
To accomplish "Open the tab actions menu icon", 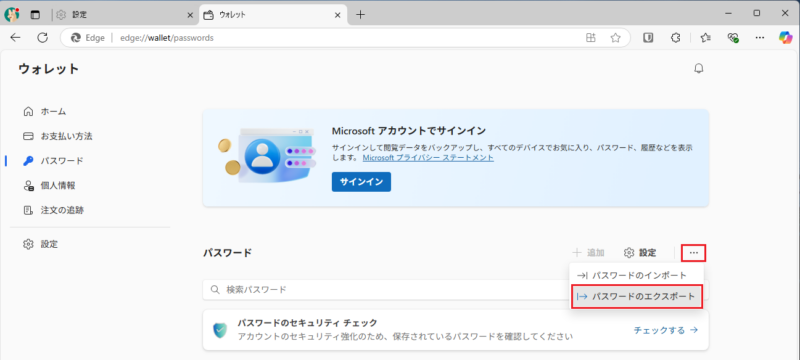I will 35,15.
